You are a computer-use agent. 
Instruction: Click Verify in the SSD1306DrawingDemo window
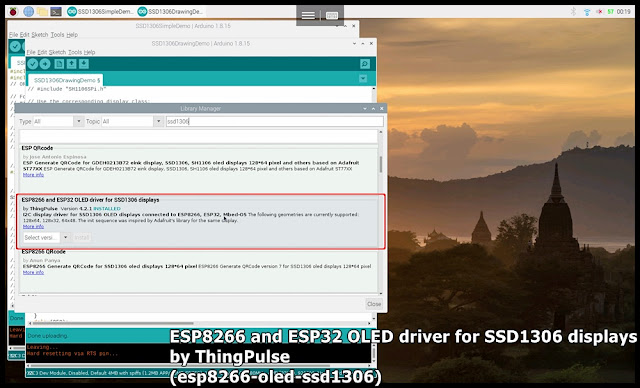pyautogui.click(x=33, y=64)
